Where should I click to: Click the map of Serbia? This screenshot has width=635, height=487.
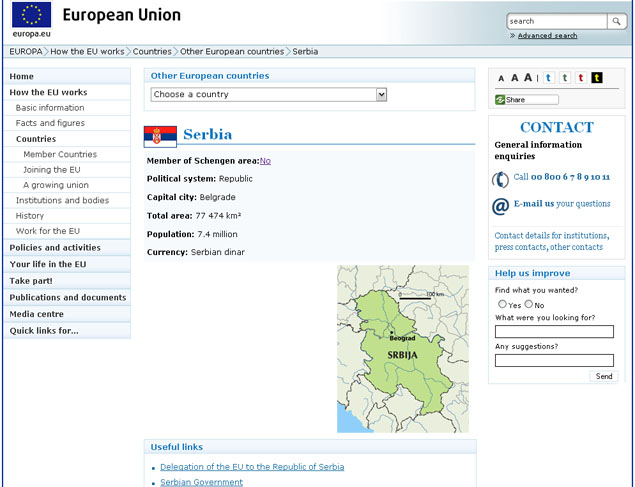(x=403, y=349)
